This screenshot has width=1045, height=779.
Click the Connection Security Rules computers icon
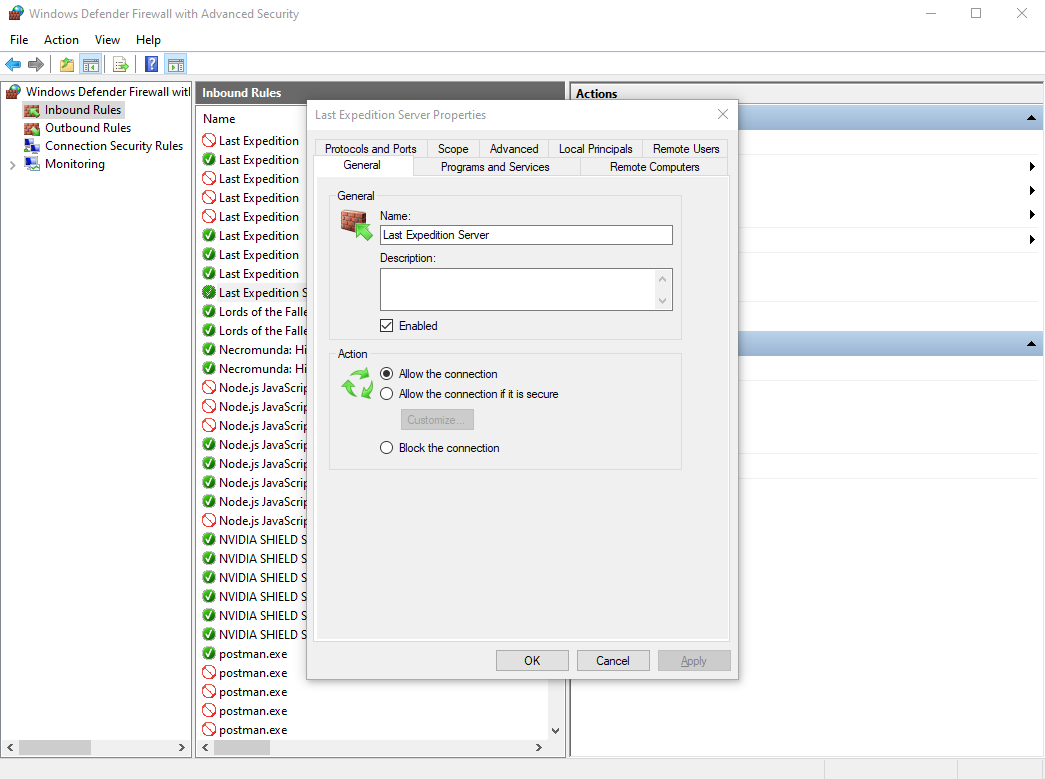(x=32, y=146)
